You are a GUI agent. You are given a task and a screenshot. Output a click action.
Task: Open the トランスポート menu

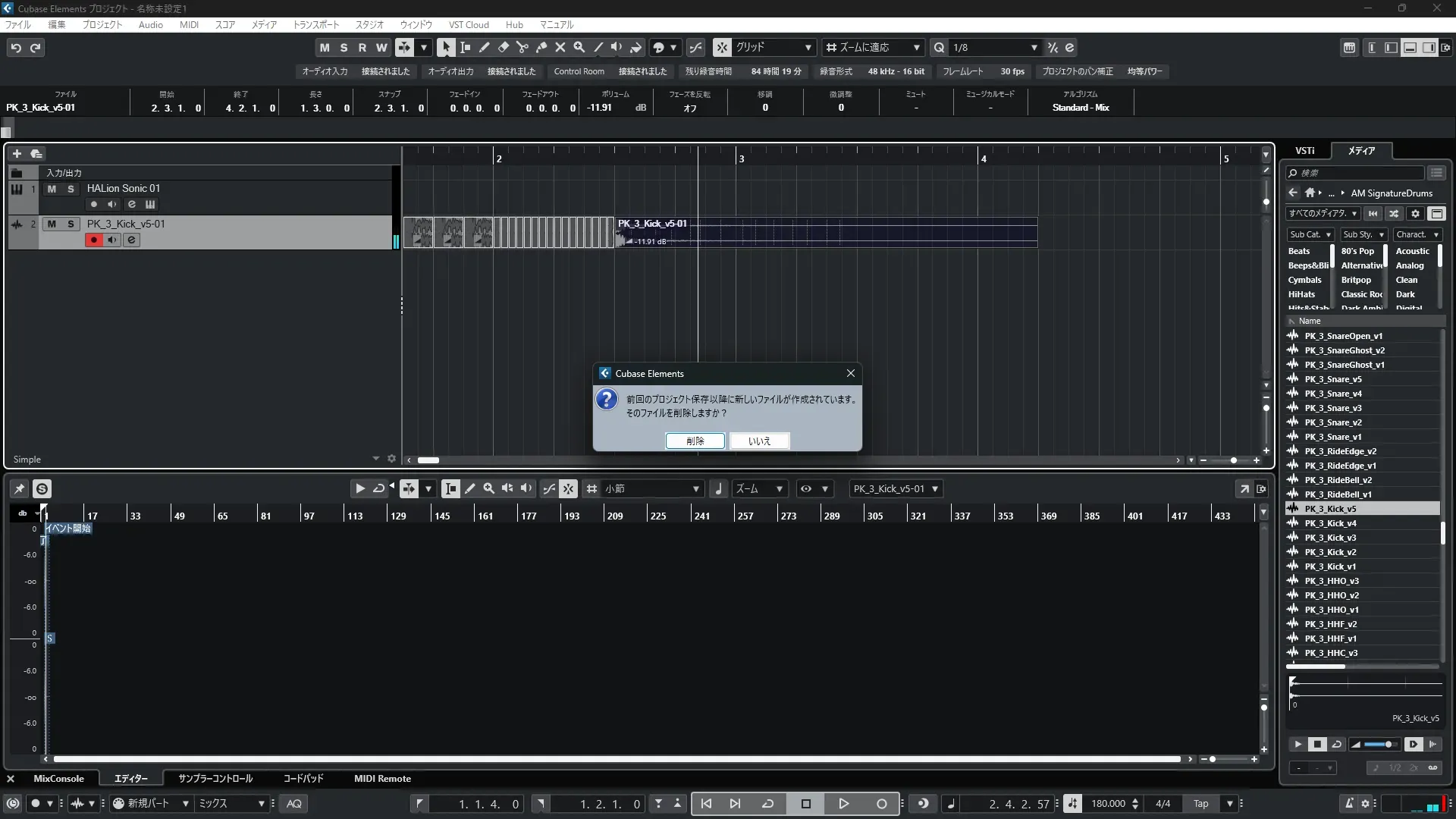pyautogui.click(x=316, y=24)
